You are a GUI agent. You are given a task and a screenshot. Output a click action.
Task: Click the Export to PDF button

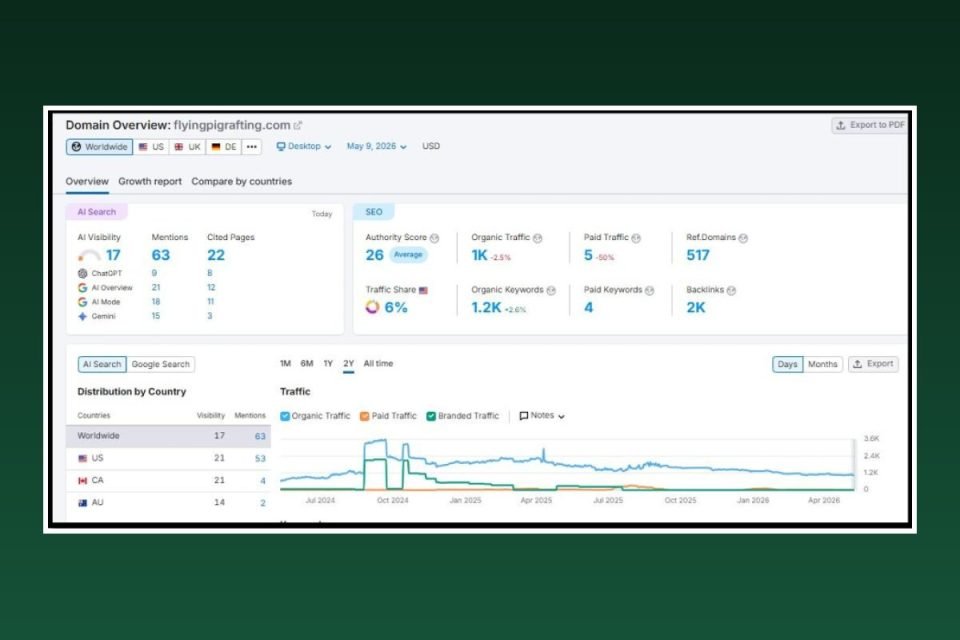point(869,125)
